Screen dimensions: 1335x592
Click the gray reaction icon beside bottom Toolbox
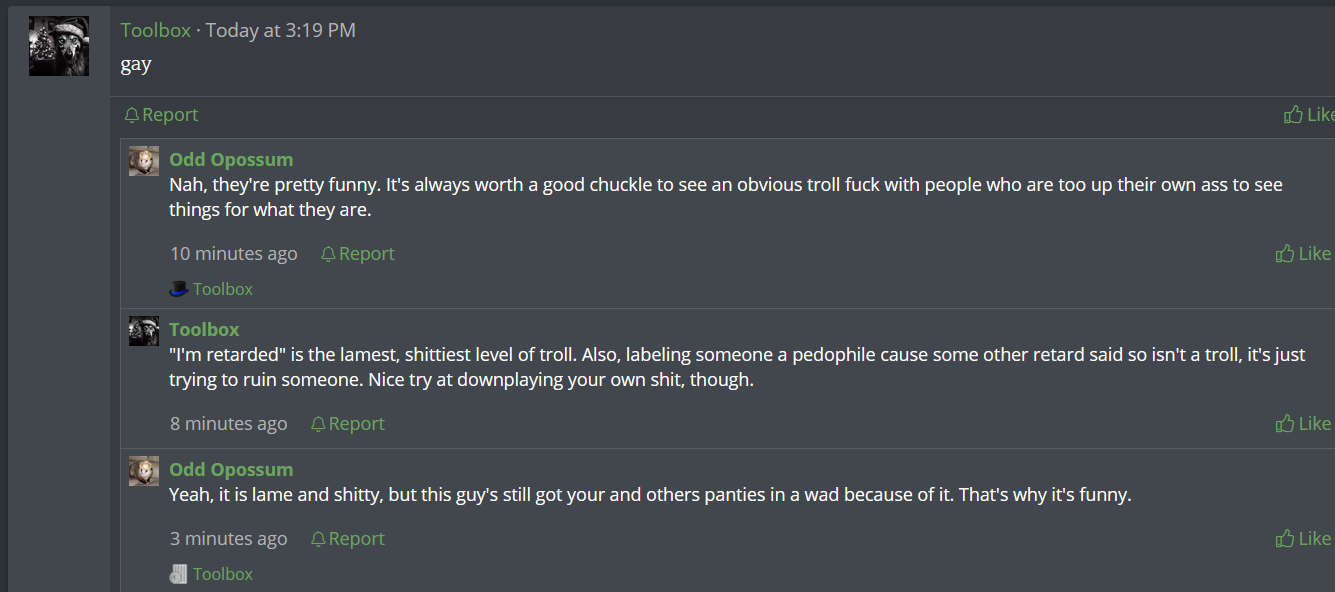click(179, 574)
